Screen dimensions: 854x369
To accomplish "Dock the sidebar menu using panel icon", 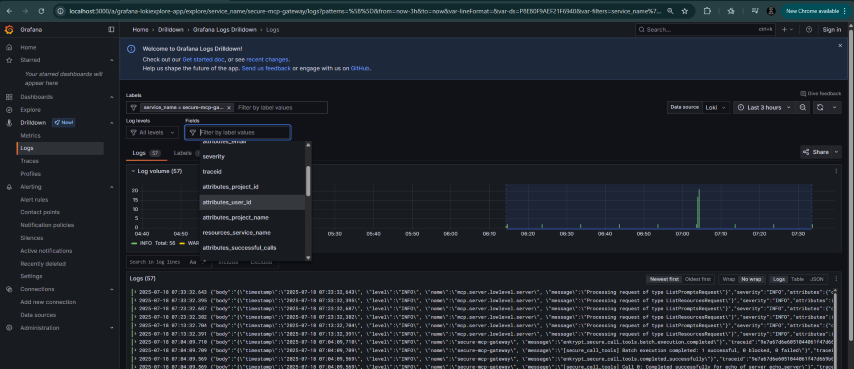I will coord(111,29).
